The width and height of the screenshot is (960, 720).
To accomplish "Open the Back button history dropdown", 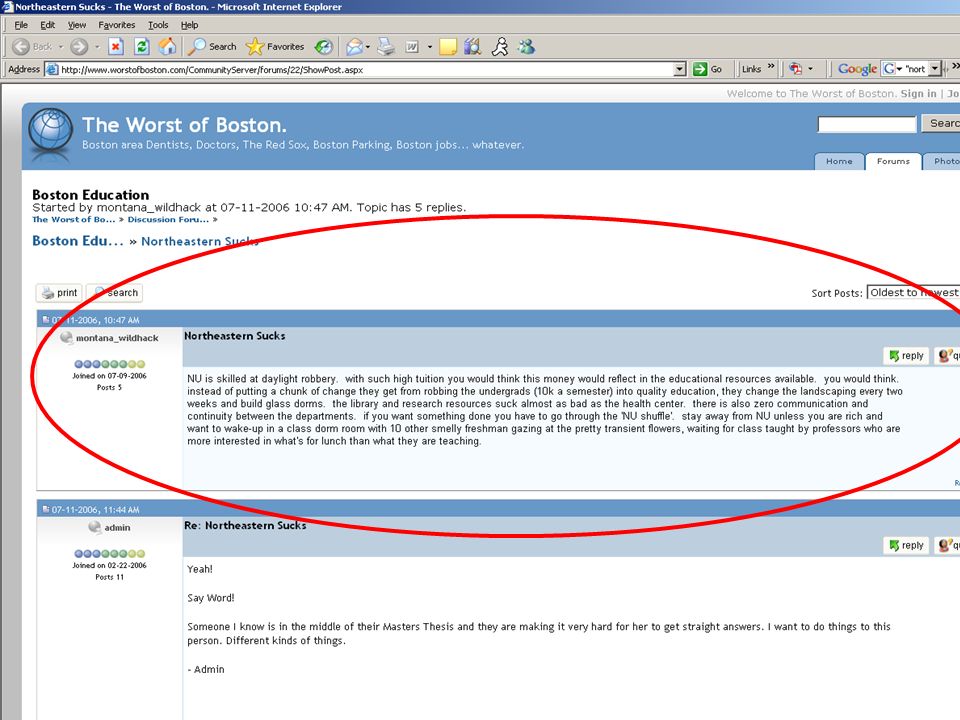I will click(61, 47).
